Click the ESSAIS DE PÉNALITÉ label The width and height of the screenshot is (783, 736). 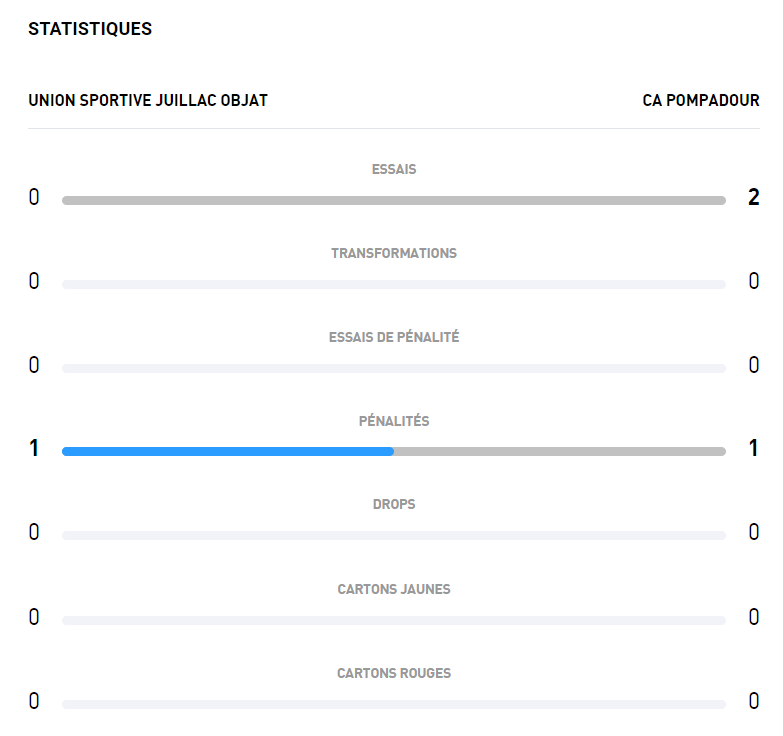pyautogui.click(x=394, y=338)
